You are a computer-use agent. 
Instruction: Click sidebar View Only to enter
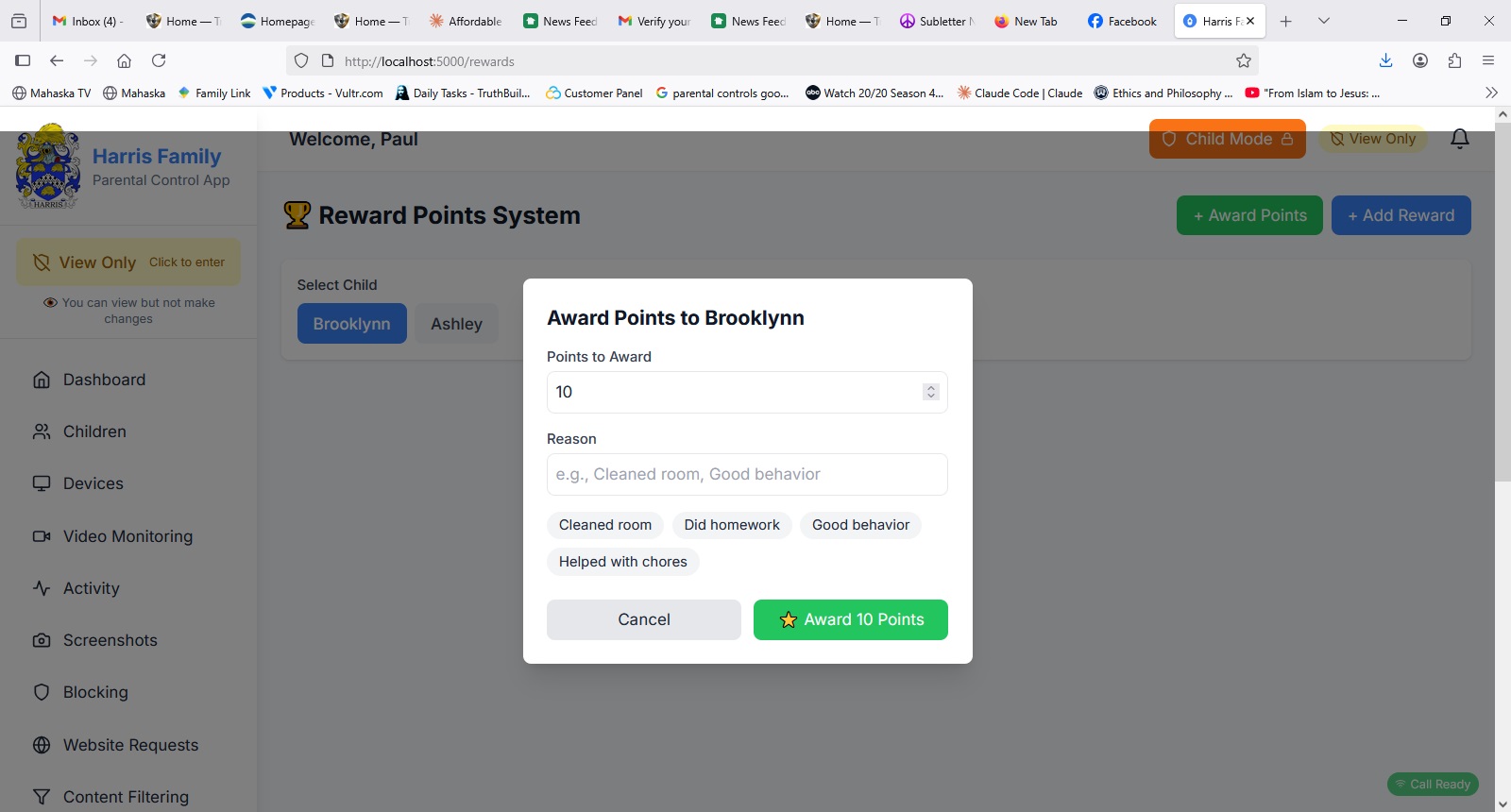[x=128, y=262]
